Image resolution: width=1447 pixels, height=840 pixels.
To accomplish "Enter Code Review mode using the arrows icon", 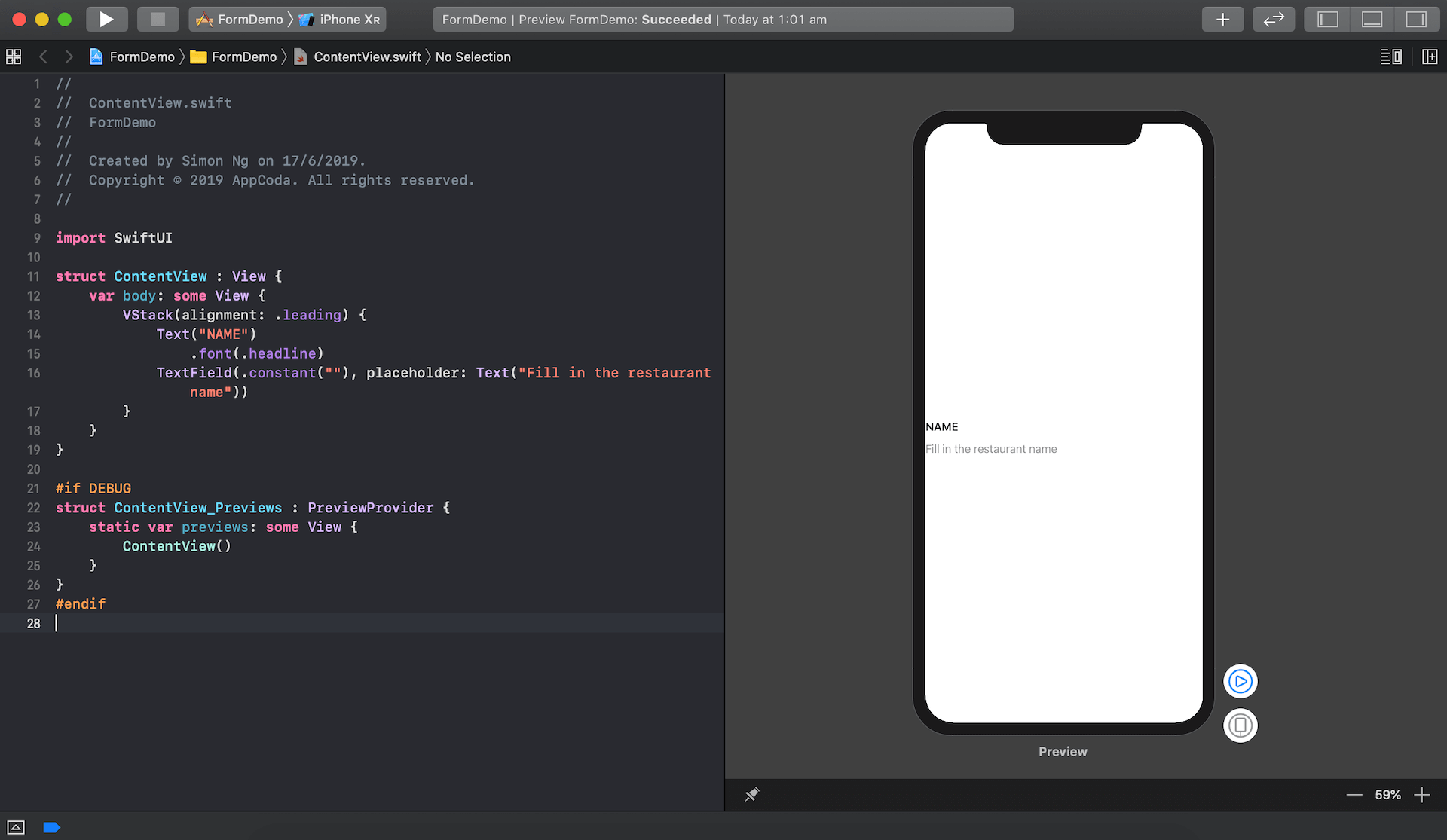I will (1274, 19).
